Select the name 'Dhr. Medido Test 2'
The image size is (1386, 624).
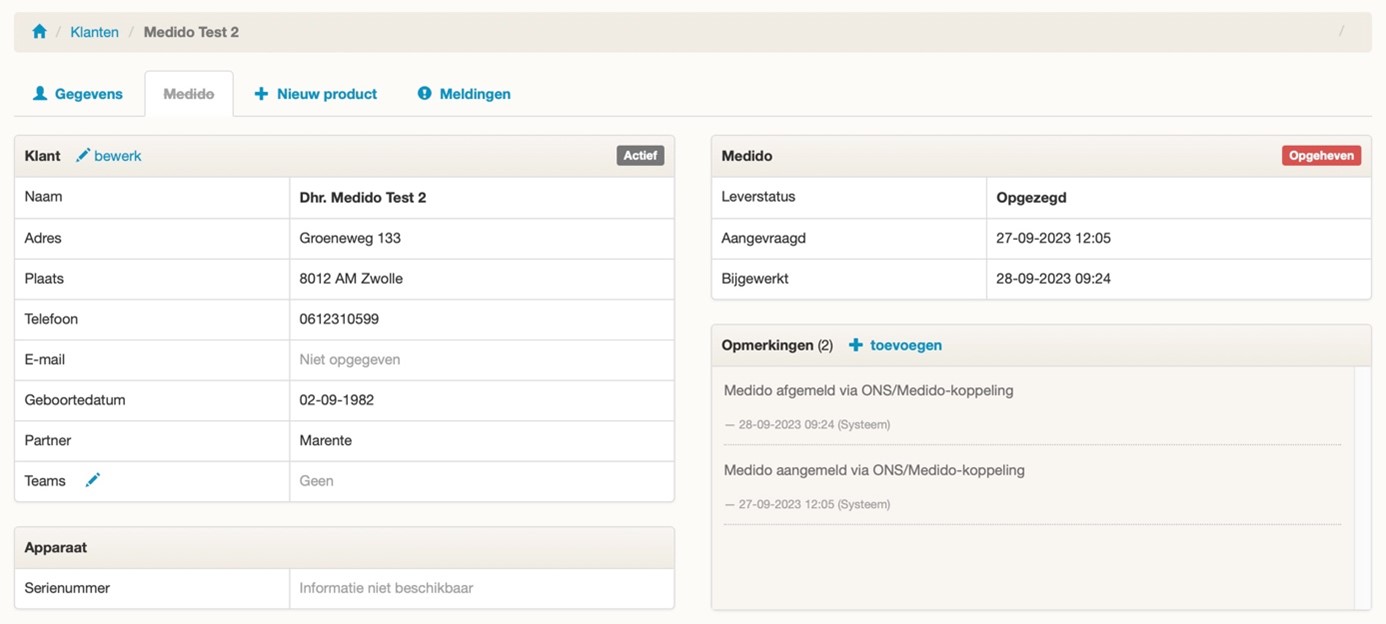pyautogui.click(x=363, y=198)
